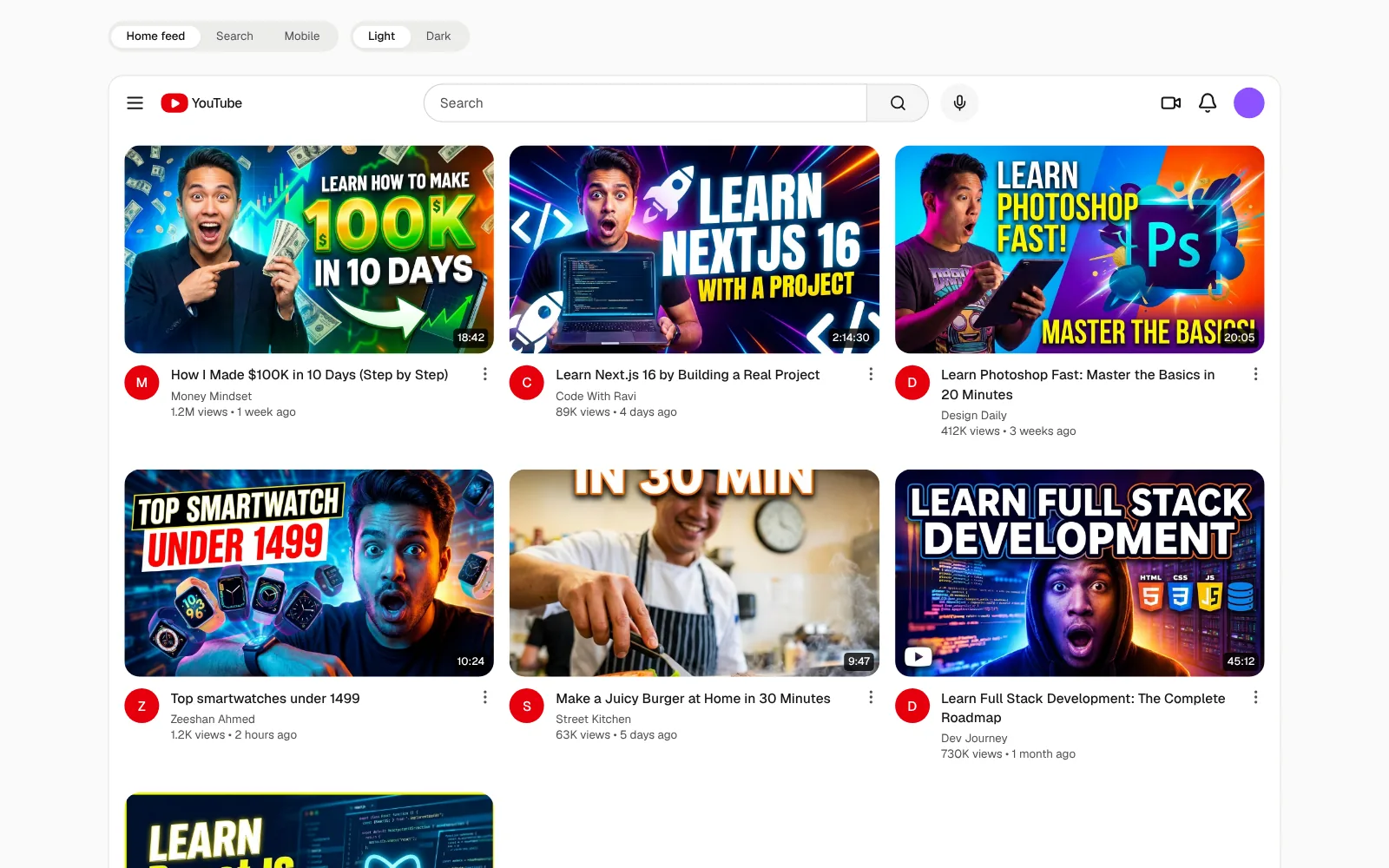Viewport: 1389px width, 868px height.
Task: Start voice search with the microphone
Action: click(x=959, y=103)
